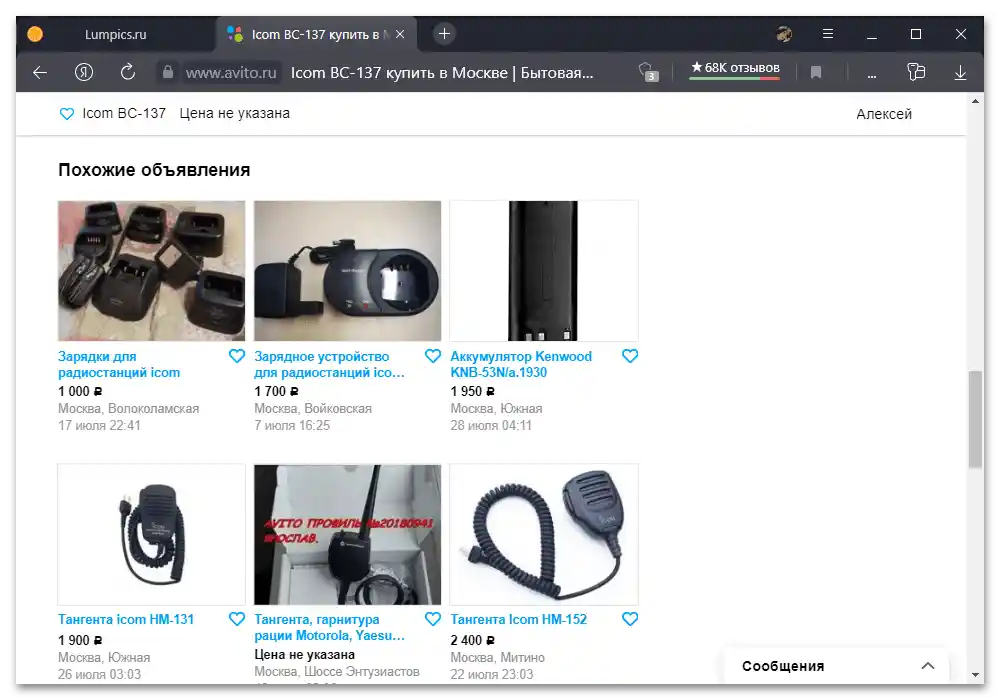Click the padlock site security icon

(x=168, y=72)
